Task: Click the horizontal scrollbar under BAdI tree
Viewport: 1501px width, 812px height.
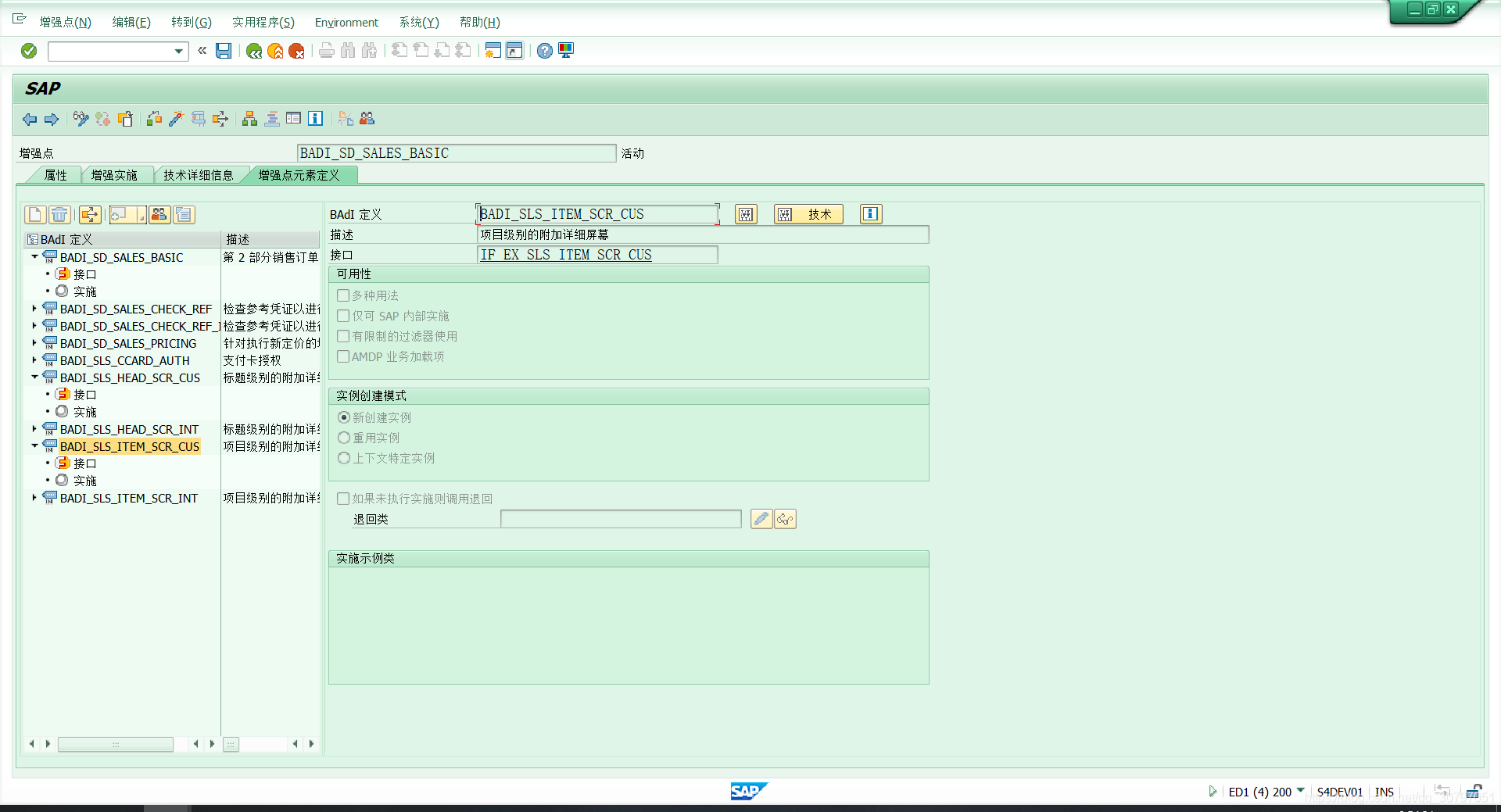Action: pyautogui.click(x=116, y=744)
